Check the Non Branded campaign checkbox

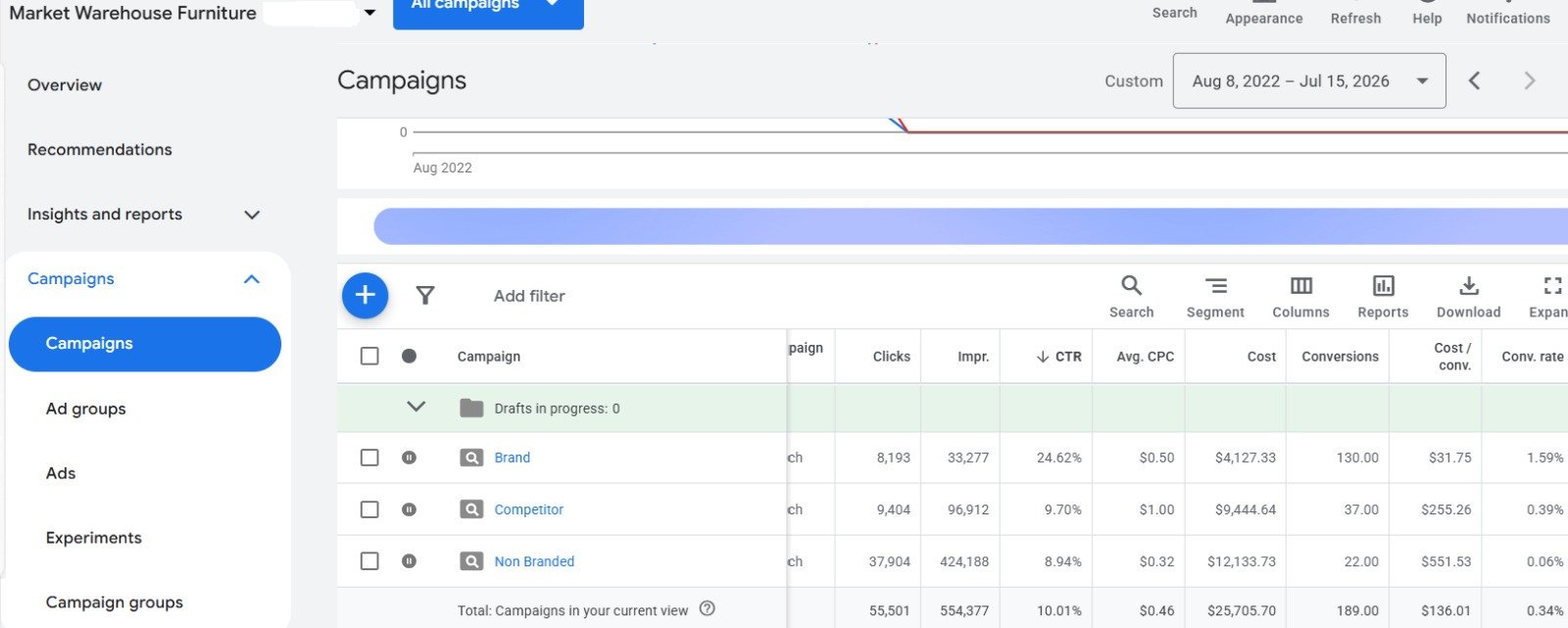[x=369, y=561]
